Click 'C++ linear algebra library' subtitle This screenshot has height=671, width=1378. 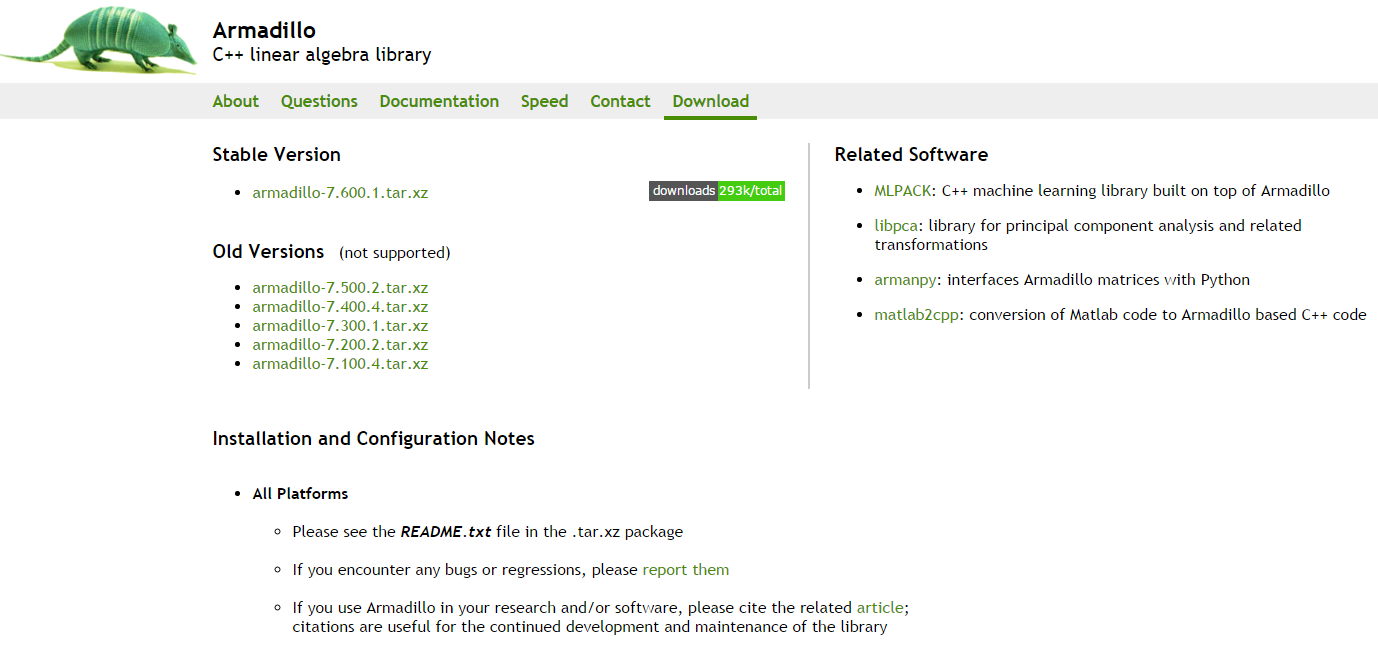click(322, 55)
